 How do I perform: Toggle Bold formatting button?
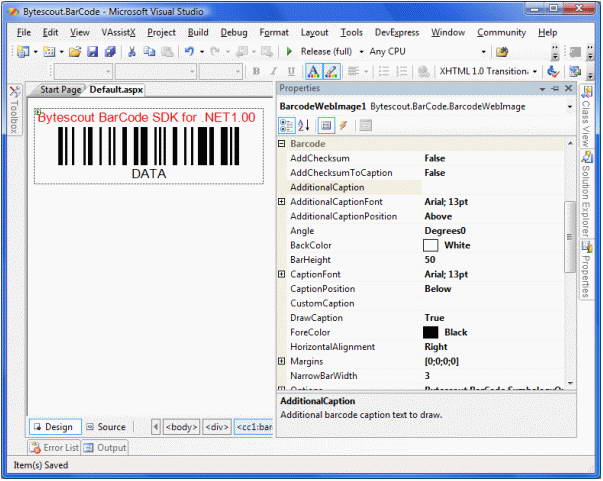coord(256,72)
